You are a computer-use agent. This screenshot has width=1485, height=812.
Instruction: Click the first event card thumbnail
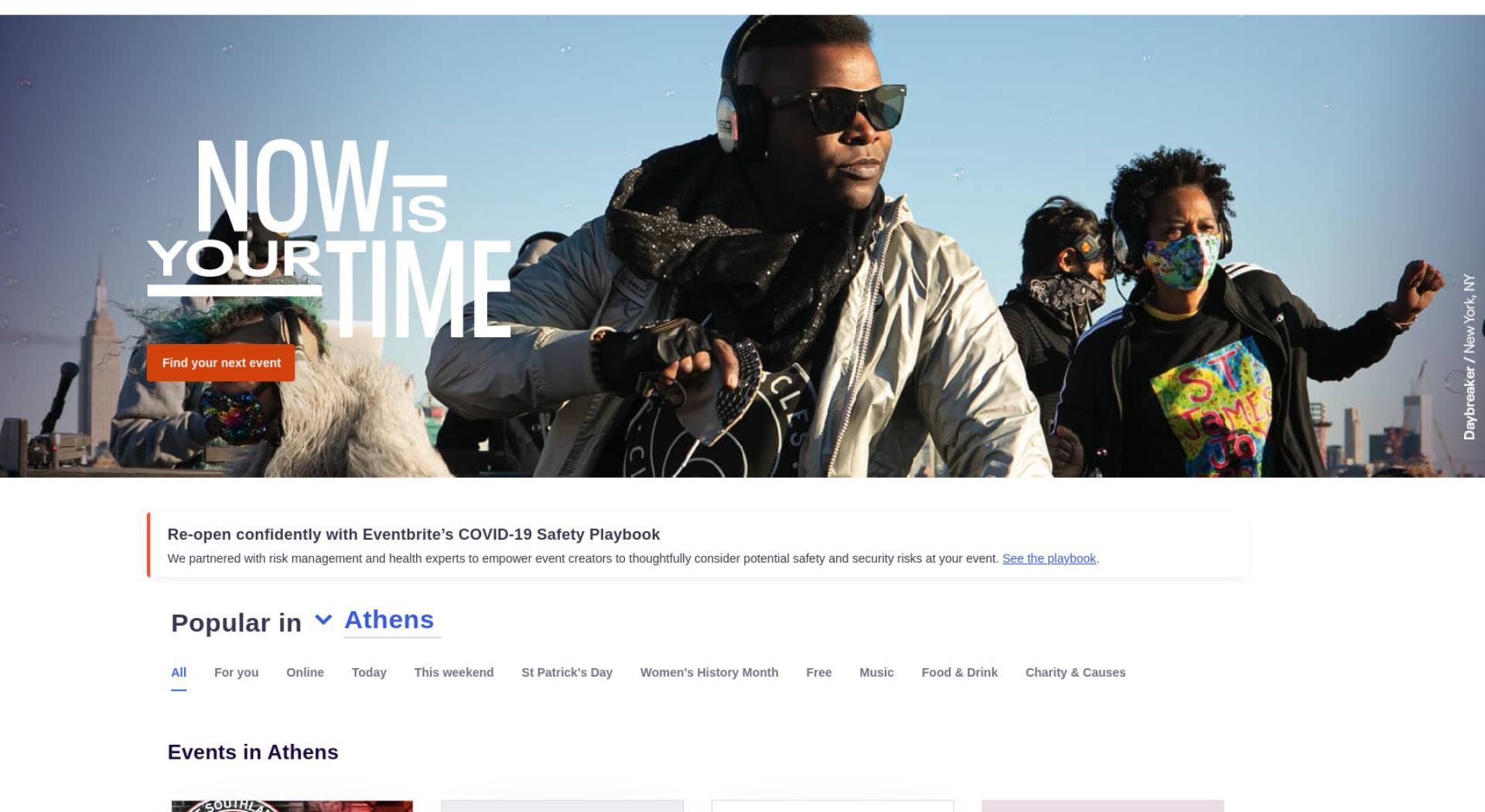(x=292, y=806)
